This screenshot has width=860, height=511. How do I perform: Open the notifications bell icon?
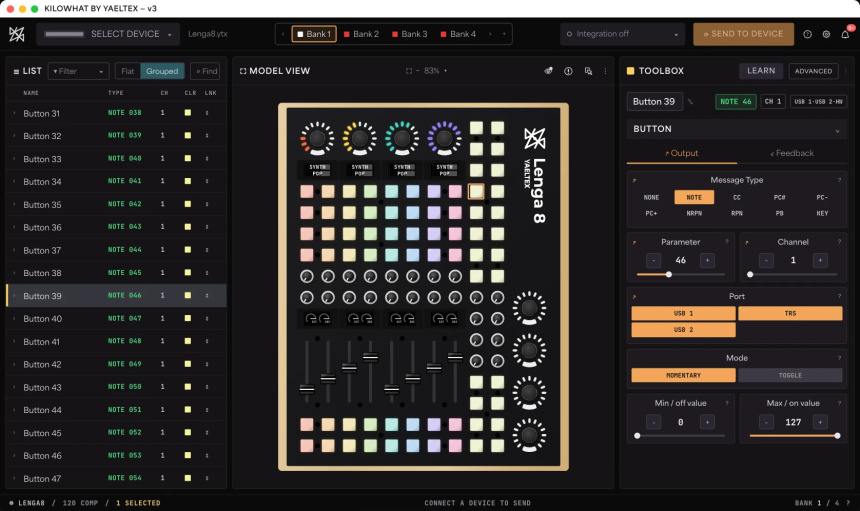(x=845, y=34)
